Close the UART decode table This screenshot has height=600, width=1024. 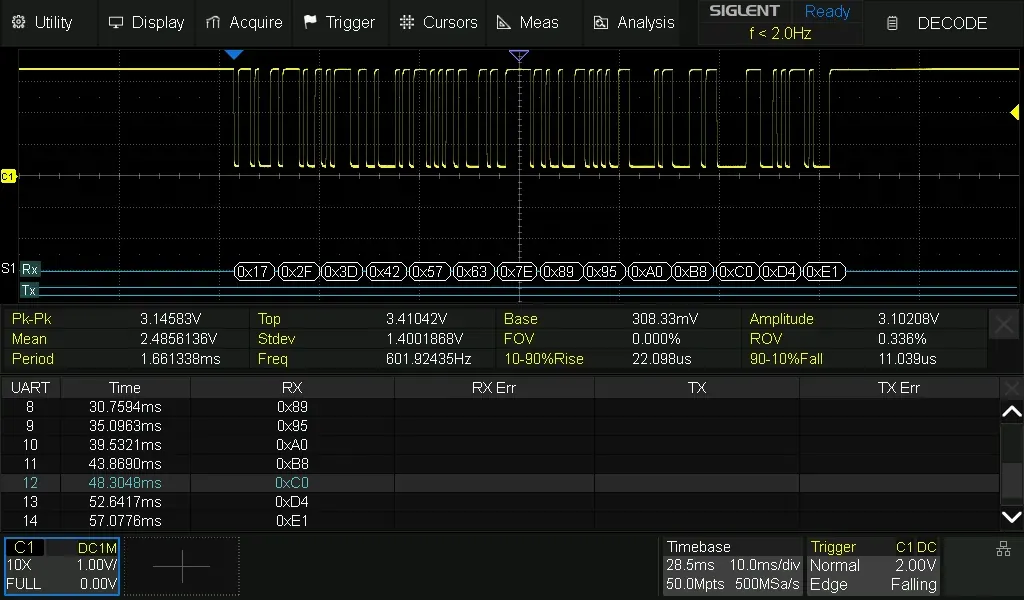(x=1011, y=388)
